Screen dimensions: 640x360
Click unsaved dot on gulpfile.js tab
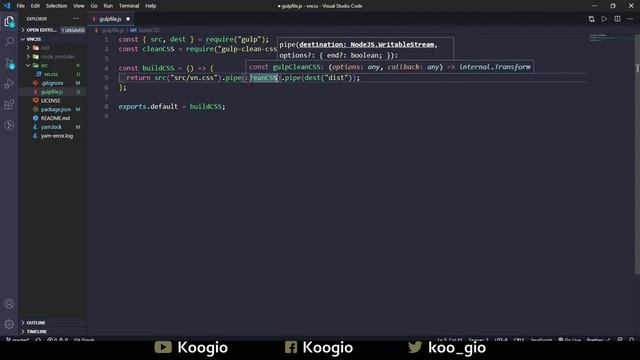tap(128, 19)
